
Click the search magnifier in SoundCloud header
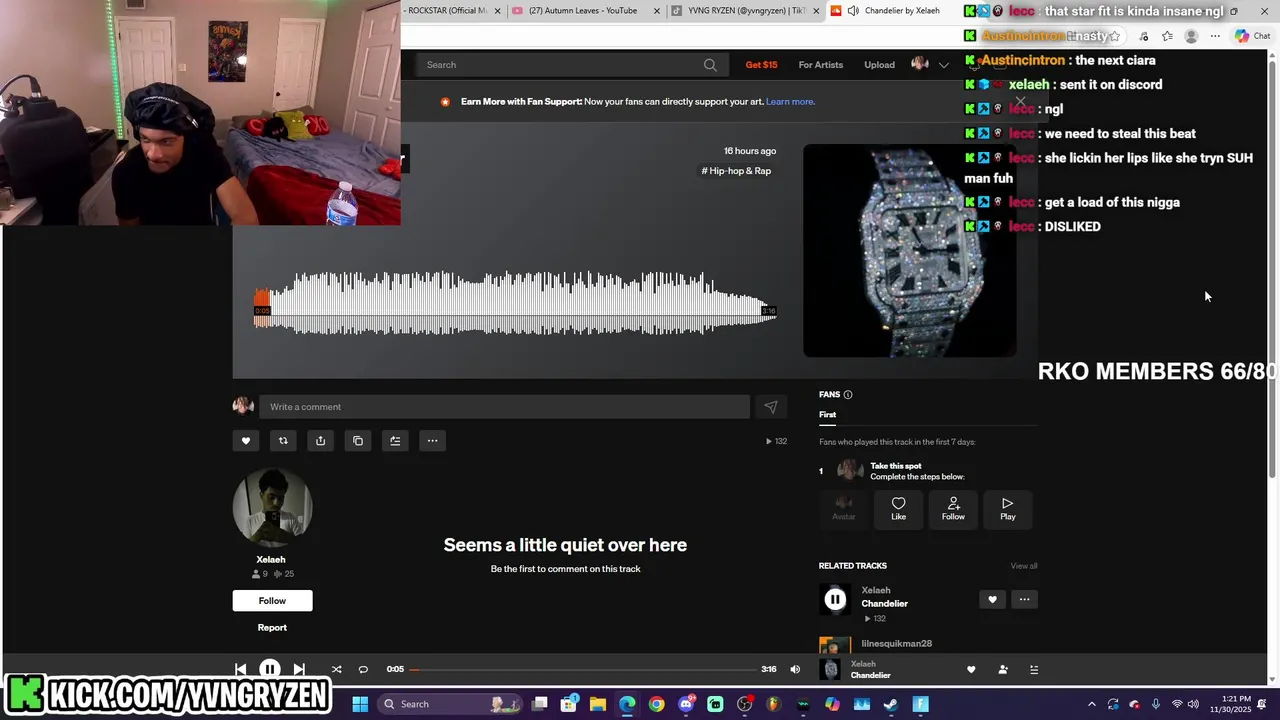pyautogui.click(x=710, y=65)
